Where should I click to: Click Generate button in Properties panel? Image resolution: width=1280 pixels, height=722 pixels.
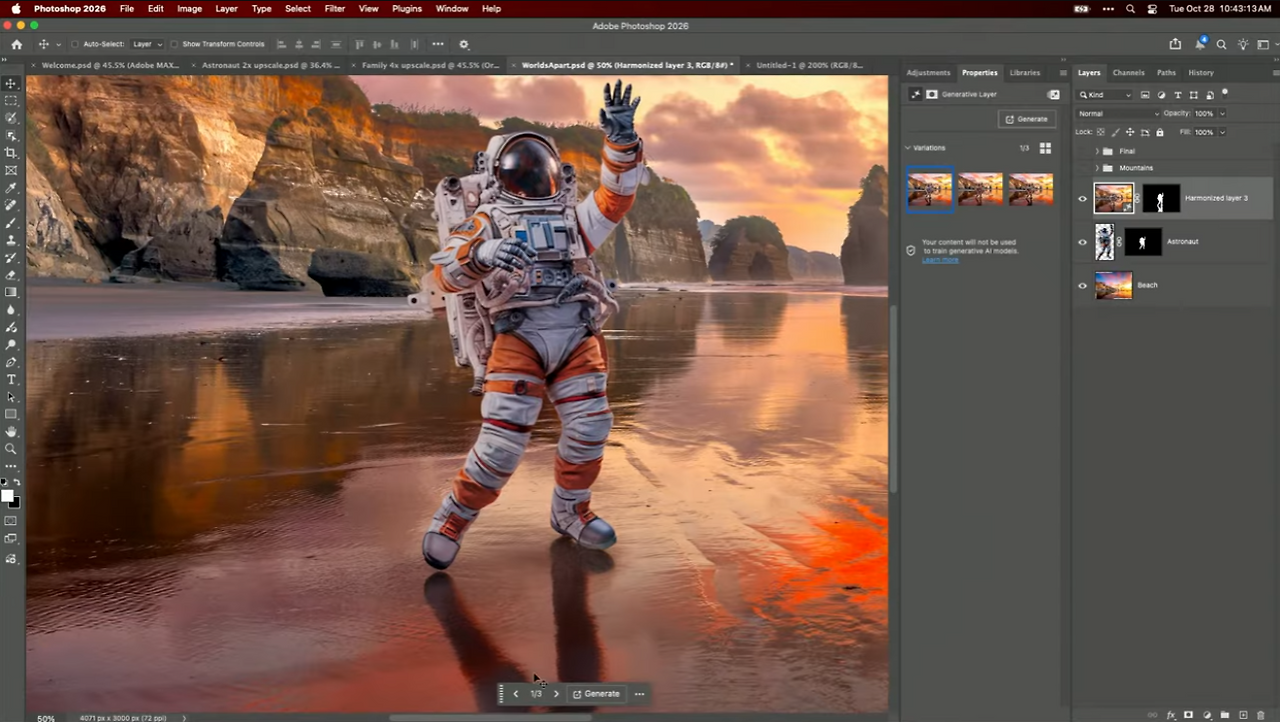point(1027,119)
